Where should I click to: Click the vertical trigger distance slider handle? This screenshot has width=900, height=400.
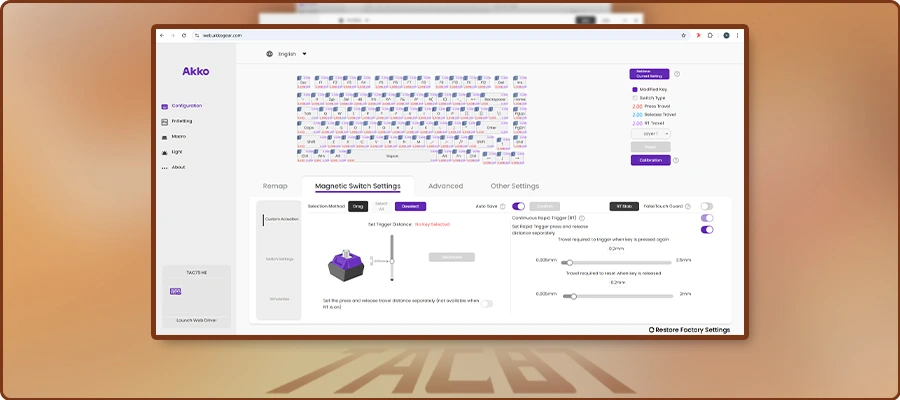coord(392,261)
